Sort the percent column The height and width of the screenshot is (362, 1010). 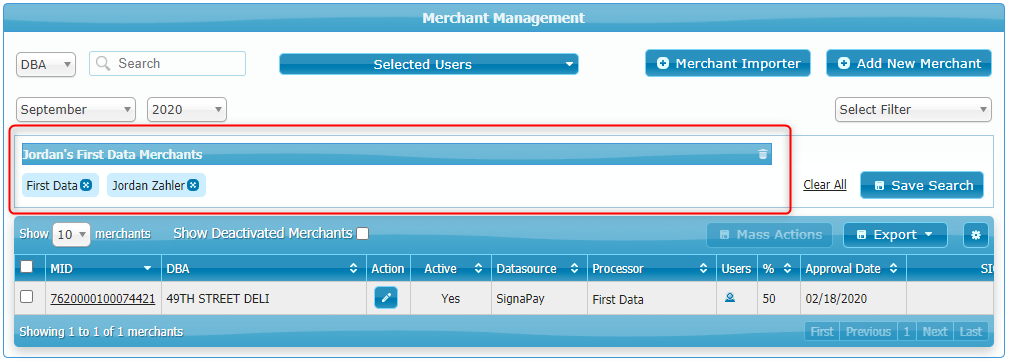pos(787,269)
